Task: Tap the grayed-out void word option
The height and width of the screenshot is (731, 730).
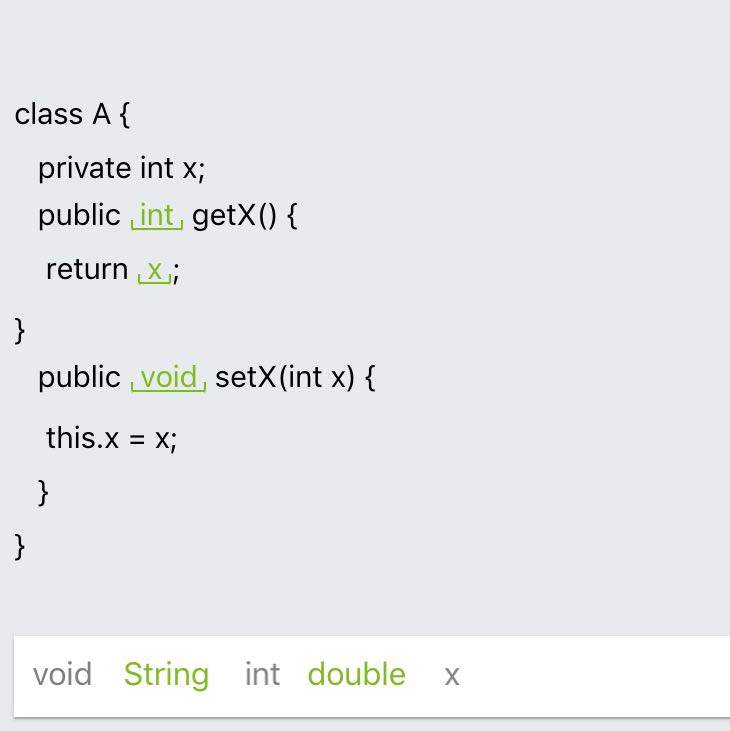Action: click(62, 675)
